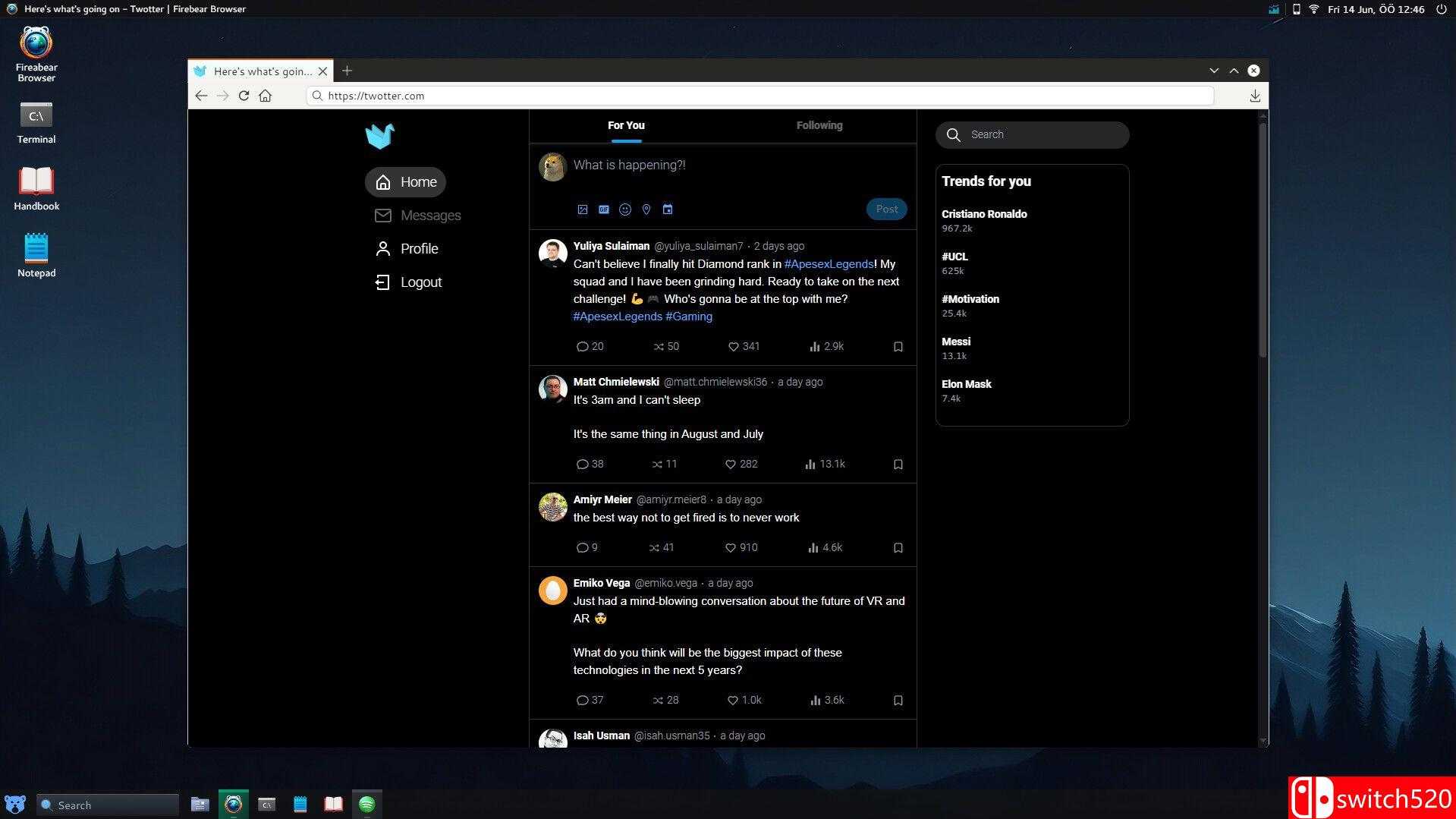The width and height of the screenshot is (1456, 819).
Task: Switch to the Following tab
Action: click(819, 126)
